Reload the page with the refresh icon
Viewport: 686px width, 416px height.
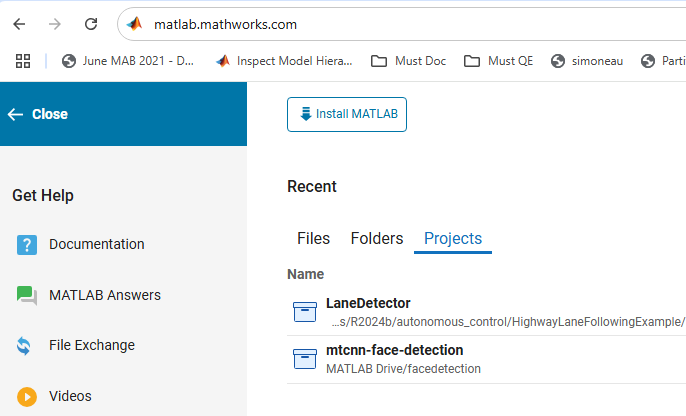pos(91,23)
